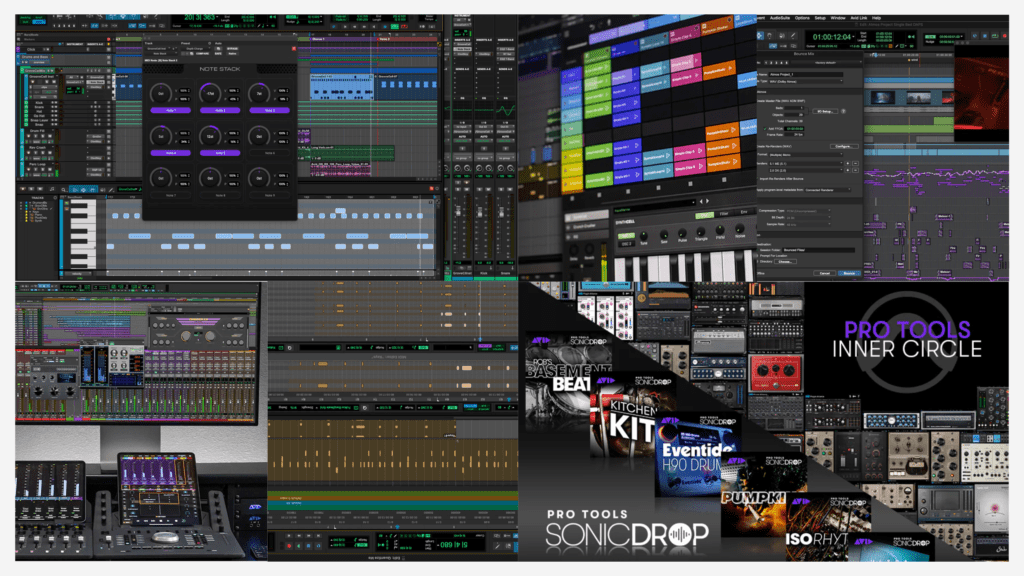Image resolution: width=1024 pixels, height=576 pixels.
Task: Enable the inactive Note 6 button
Action: point(270,153)
